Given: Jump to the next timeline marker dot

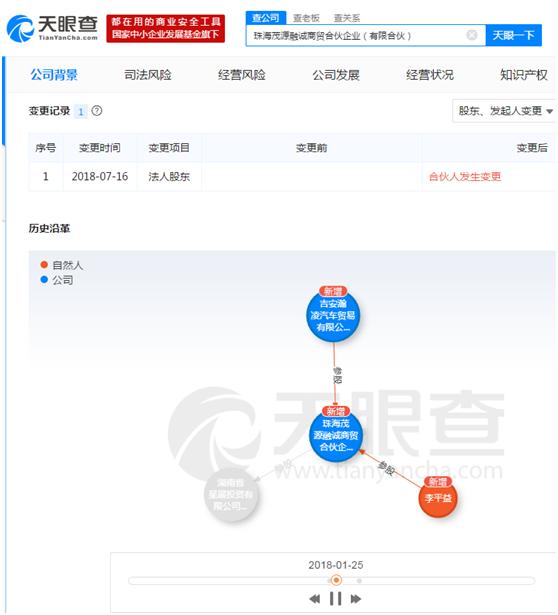Looking at the screenshot, I should click(359, 580).
